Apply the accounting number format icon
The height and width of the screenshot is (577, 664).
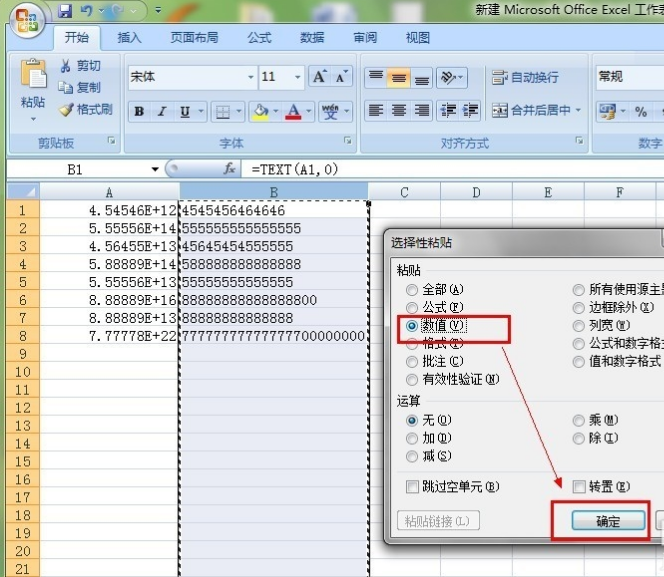tap(607, 112)
